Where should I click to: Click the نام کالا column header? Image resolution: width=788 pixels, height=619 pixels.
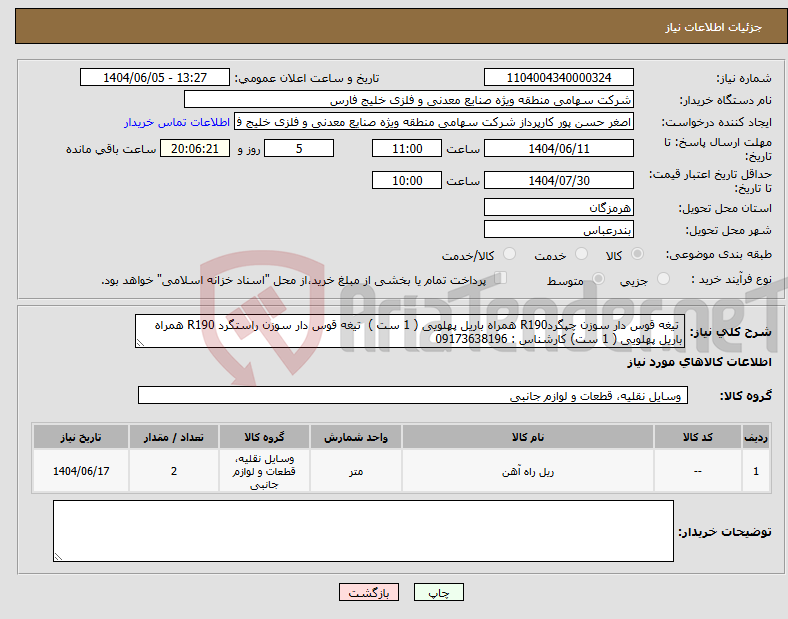coord(528,437)
